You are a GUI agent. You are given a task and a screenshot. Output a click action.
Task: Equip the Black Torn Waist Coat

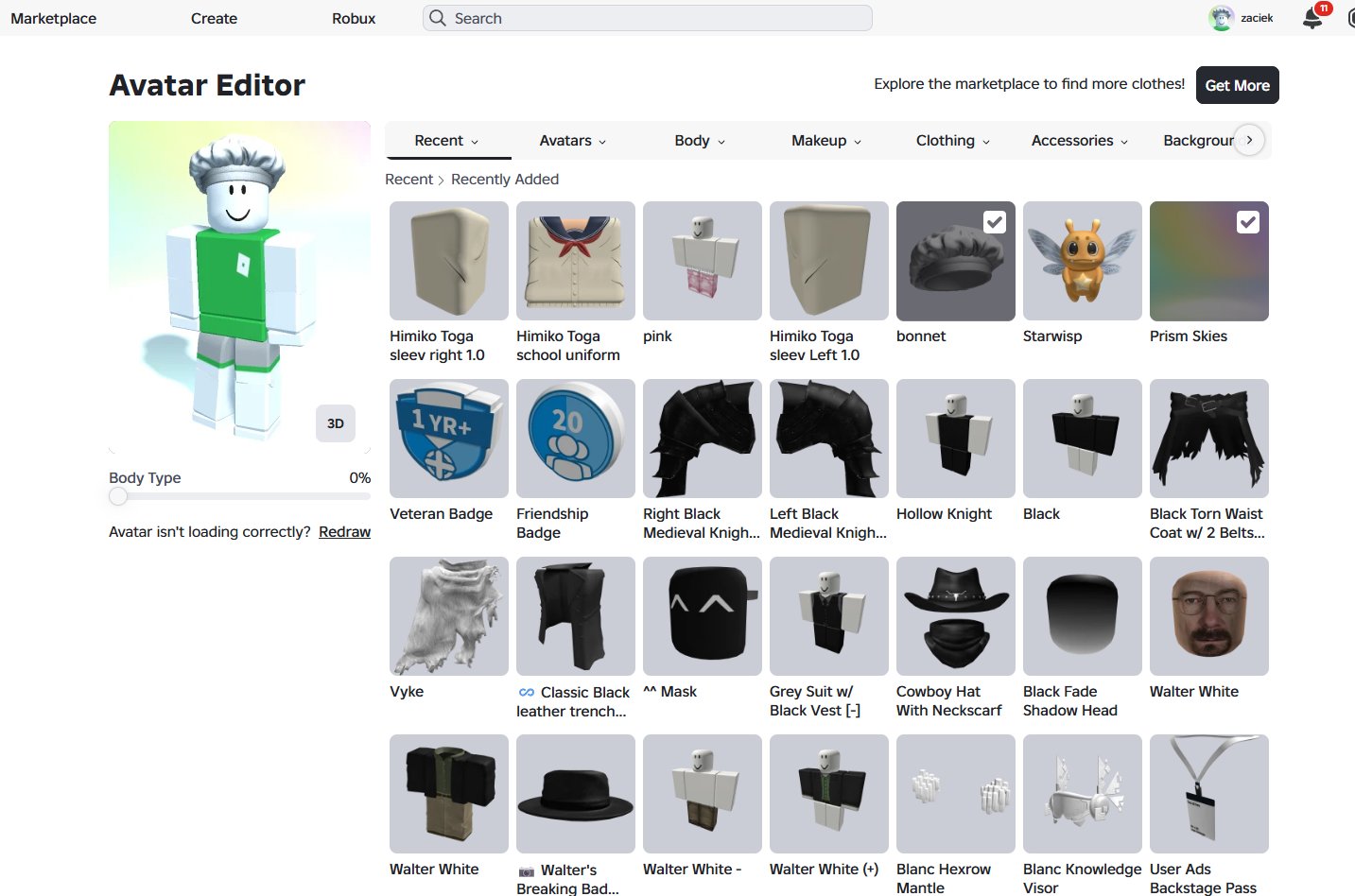click(1209, 439)
